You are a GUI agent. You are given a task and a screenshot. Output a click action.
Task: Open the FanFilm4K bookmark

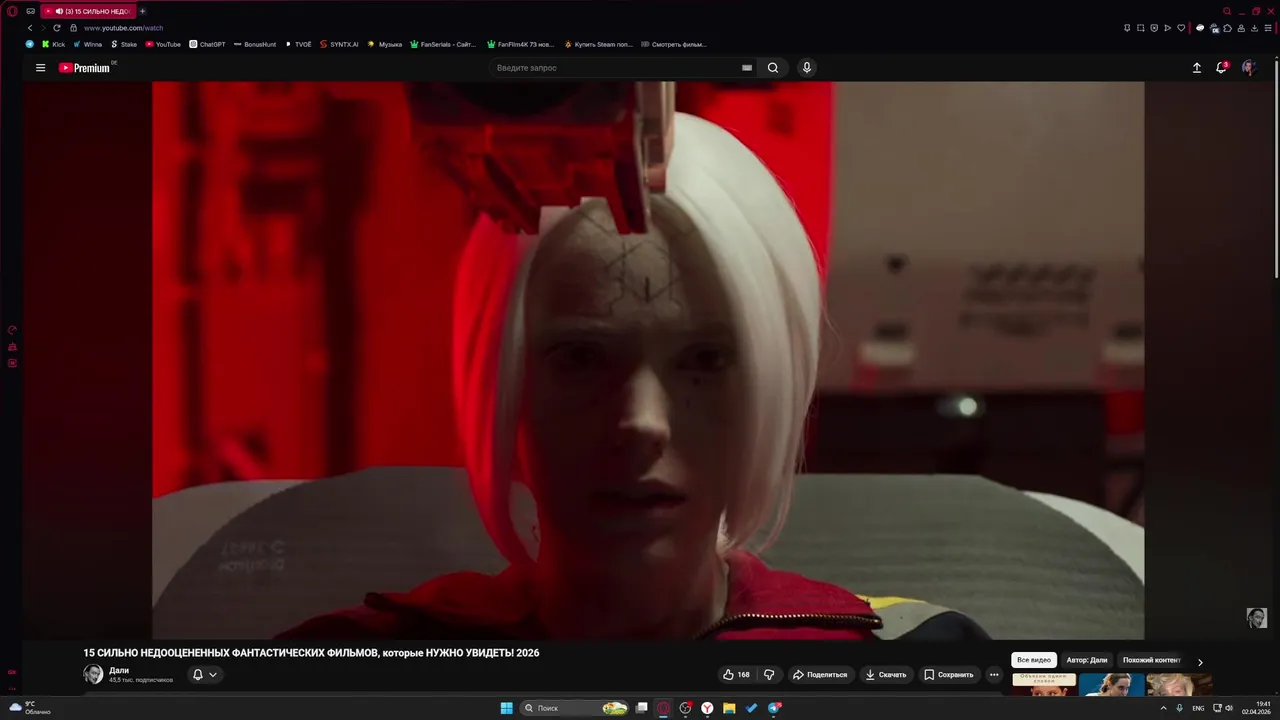520,44
